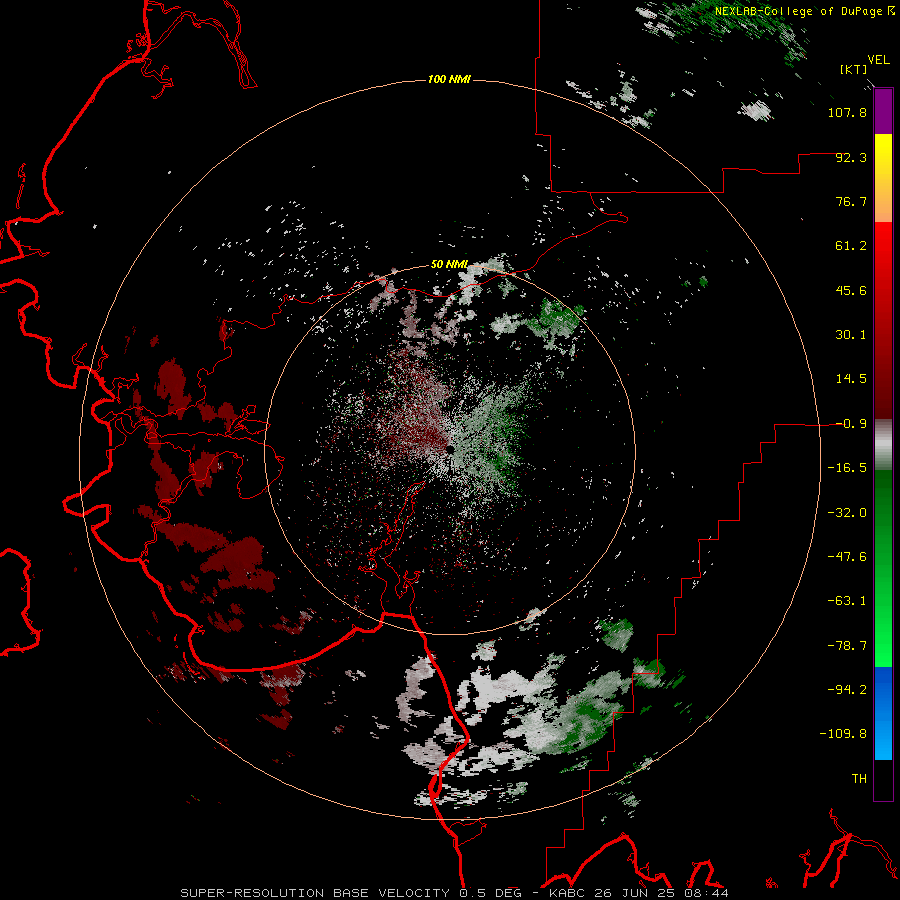Select the 107.8 velocity scale value

click(x=847, y=112)
